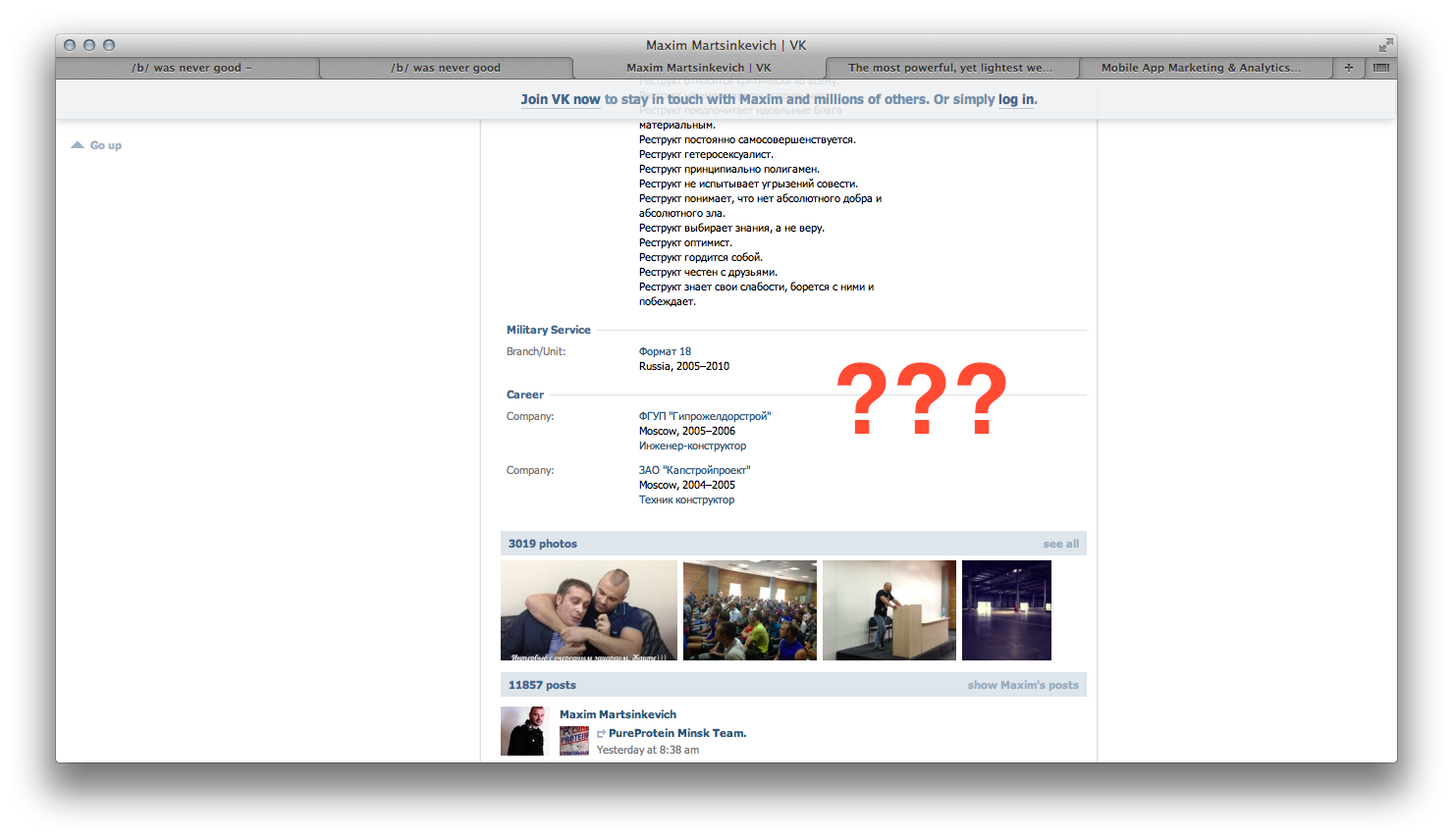
Task: Click the Go up arrow icon
Action: coord(78,145)
